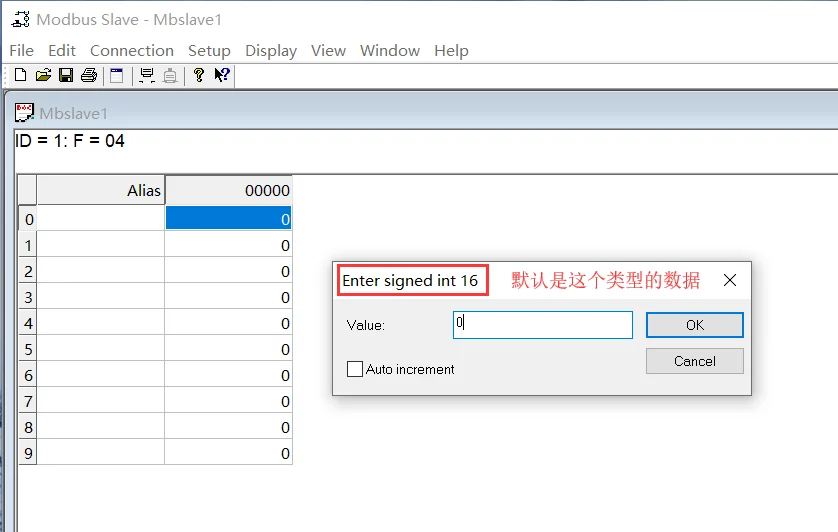Select the value cell of register 9
The height and width of the screenshot is (532, 838).
pos(228,452)
